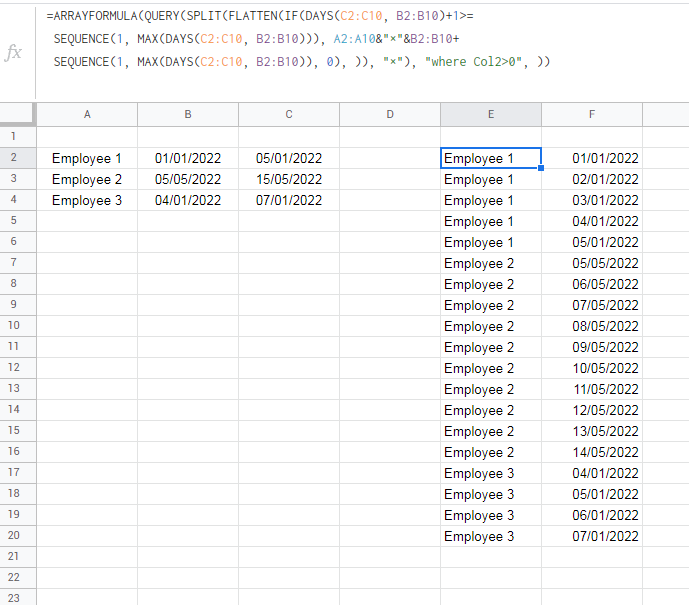Select column E header

coord(491,115)
